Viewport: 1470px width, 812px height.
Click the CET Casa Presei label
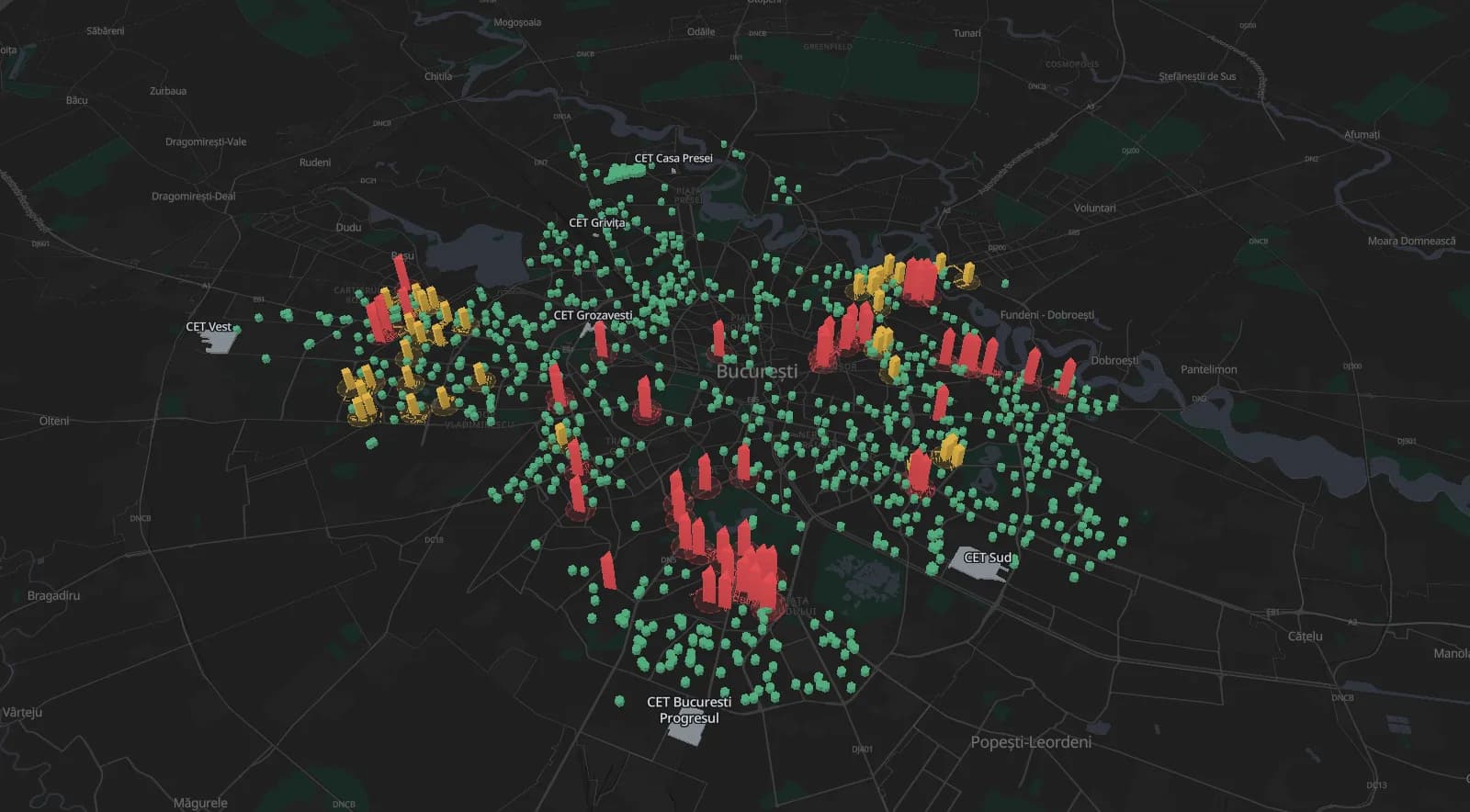click(x=673, y=158)
